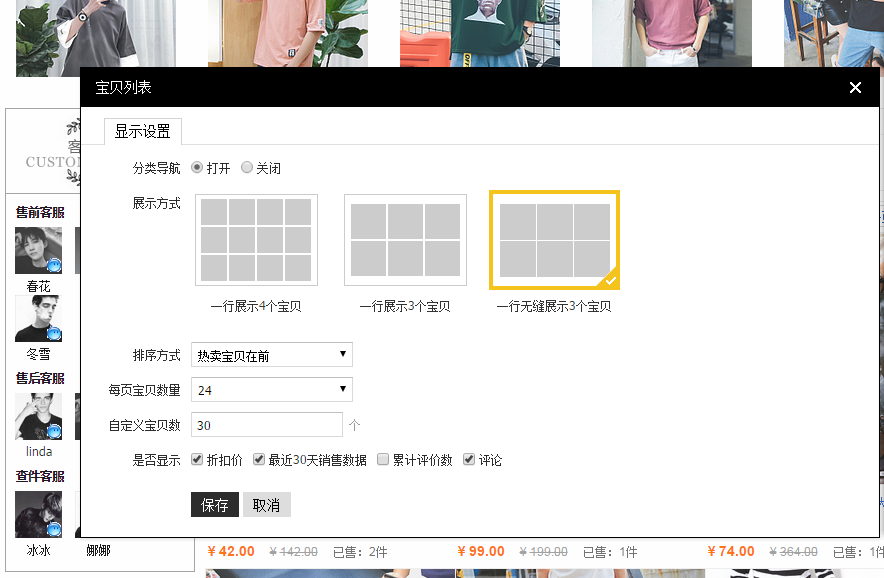Screen dimensions: 884x578
Task: Click 春花 customer service avatar
Action: [x=38, y=251]
